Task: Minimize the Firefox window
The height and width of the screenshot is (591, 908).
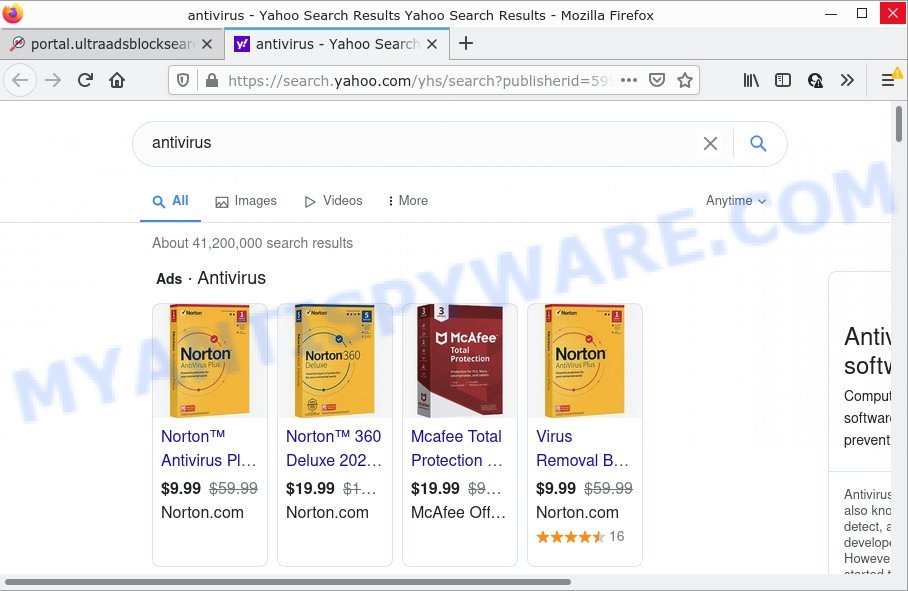Action: 830,13
